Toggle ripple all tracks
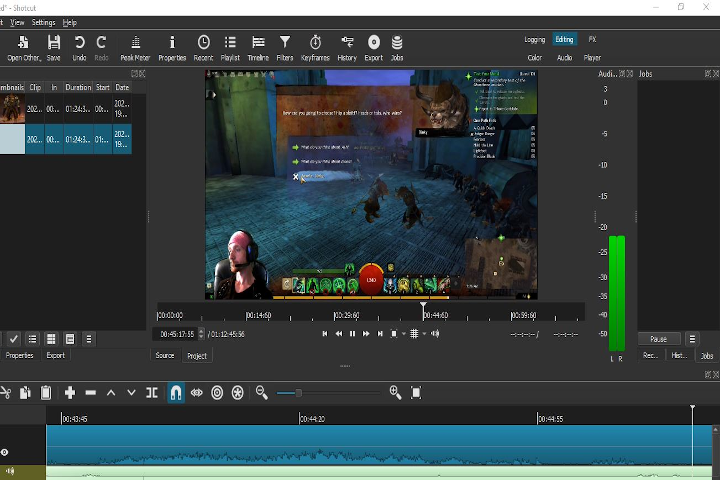This screenshot has width=720, height=480. (x=237, y=393)
